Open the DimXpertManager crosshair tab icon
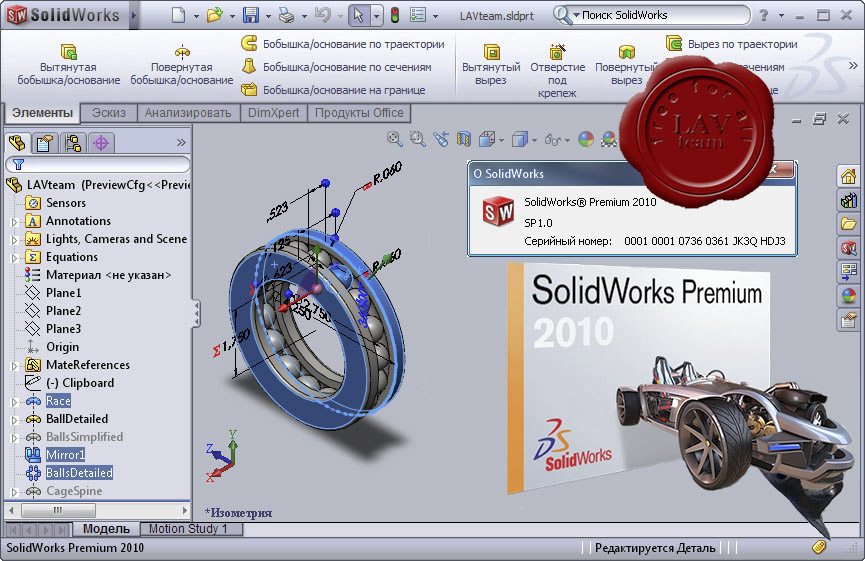The image size is (865, 561). (x=101, y=143)
